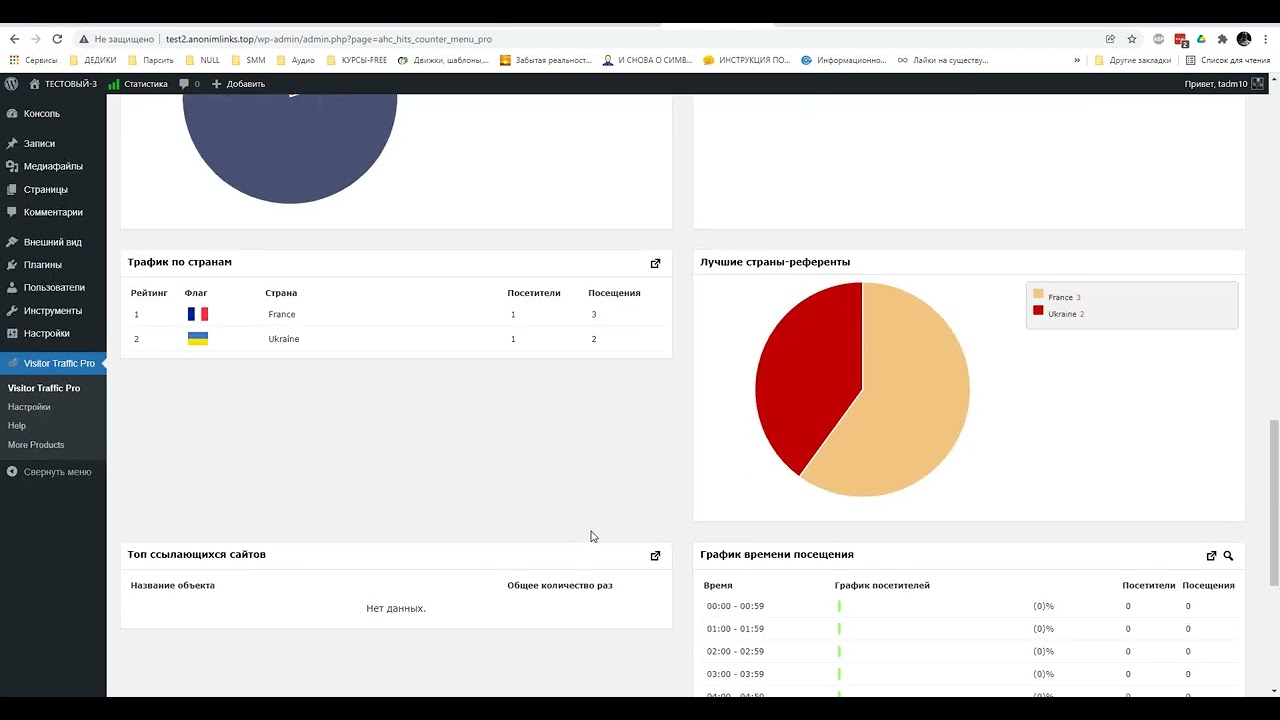This screenshot has width=1280, height=720.
Task: Open Статистика in the admin bar
Action: click(x=138, y=84)
